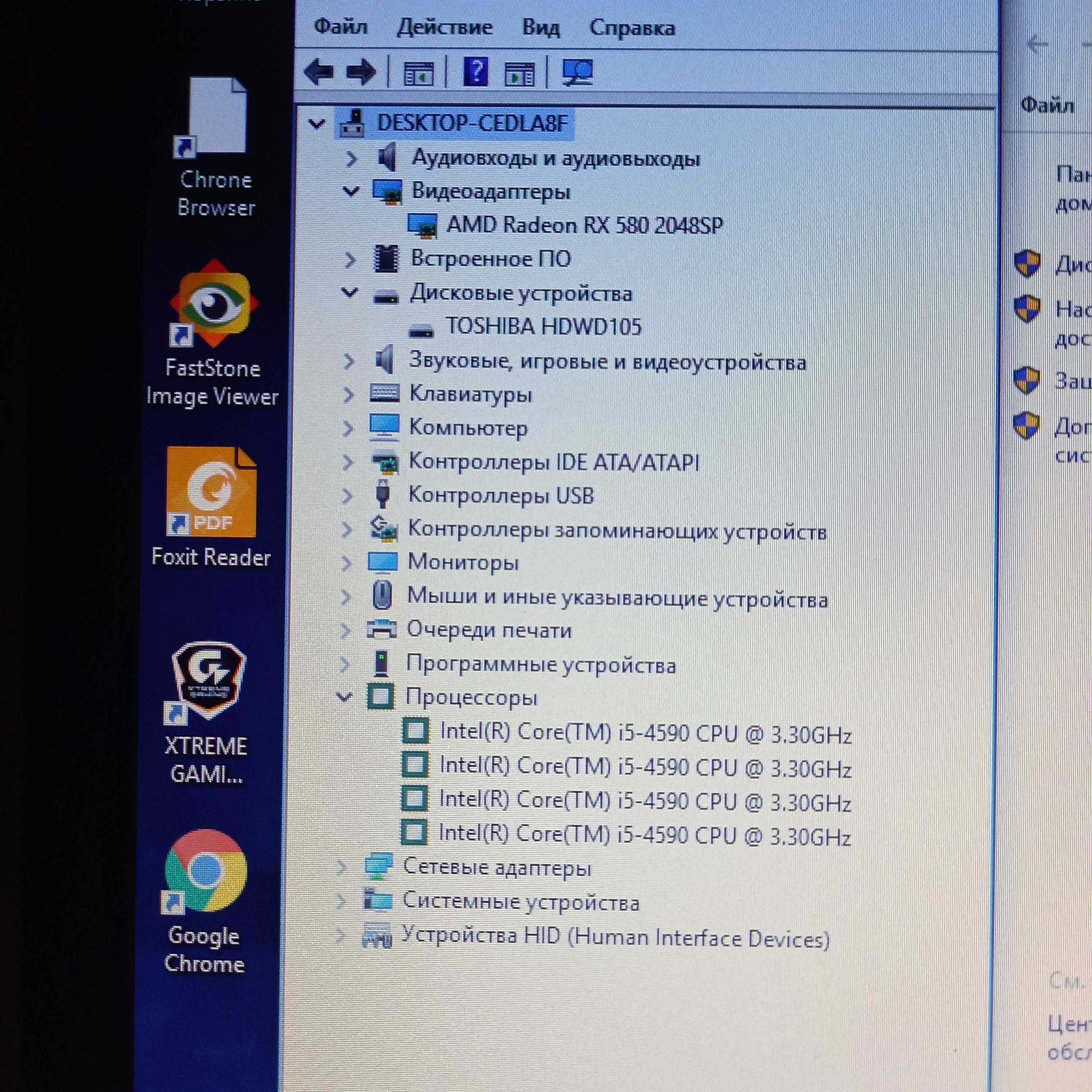
Task: Collapse the Видеоадаптеры category
Action: 350,191
